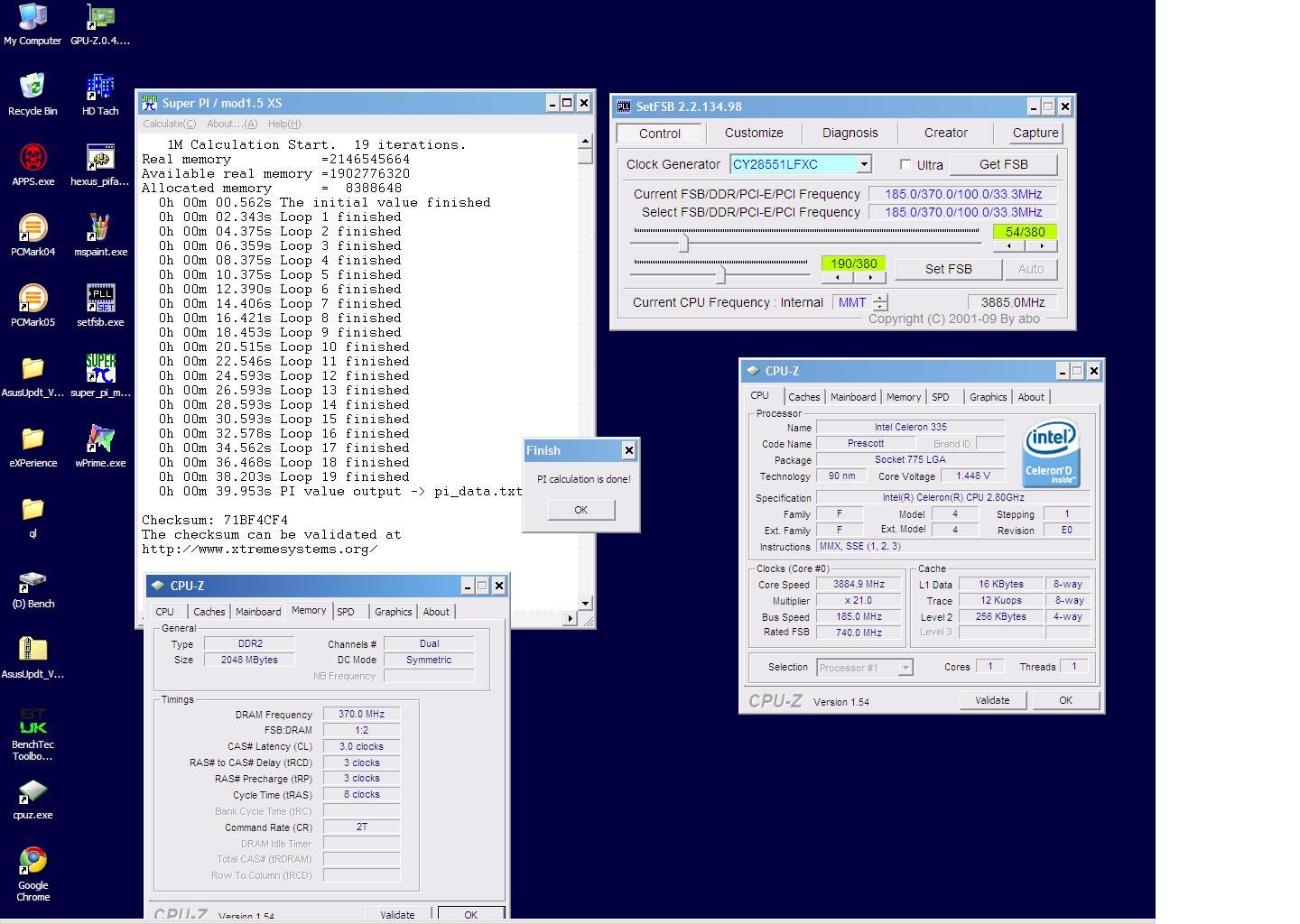Click Set FSB button
1300x924 pixels.
948,269
